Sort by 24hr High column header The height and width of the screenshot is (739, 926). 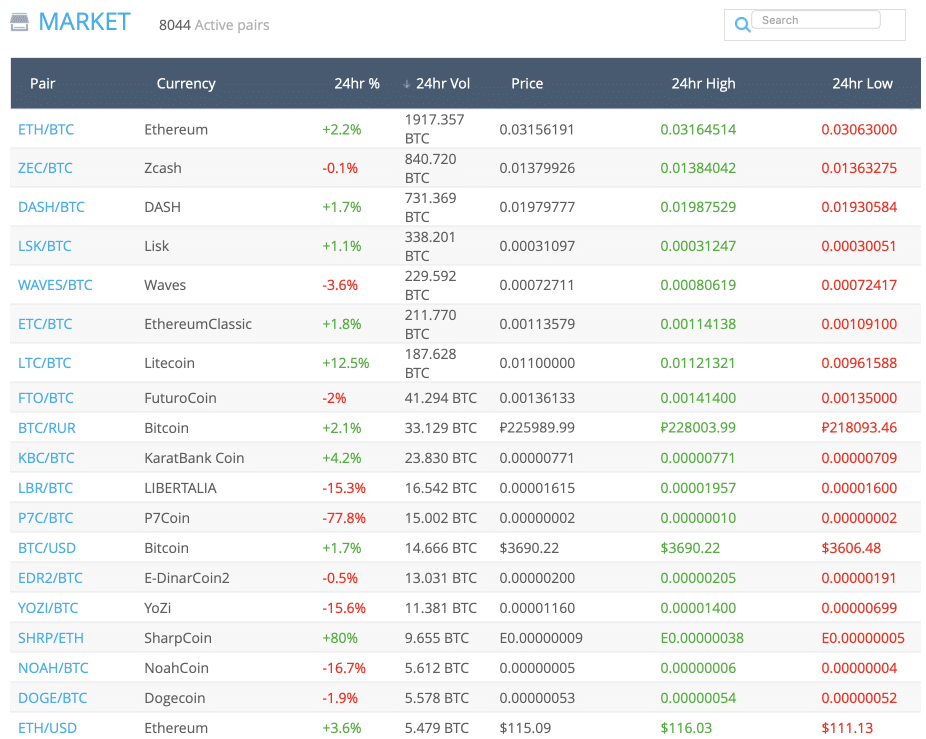coord(703,83)
